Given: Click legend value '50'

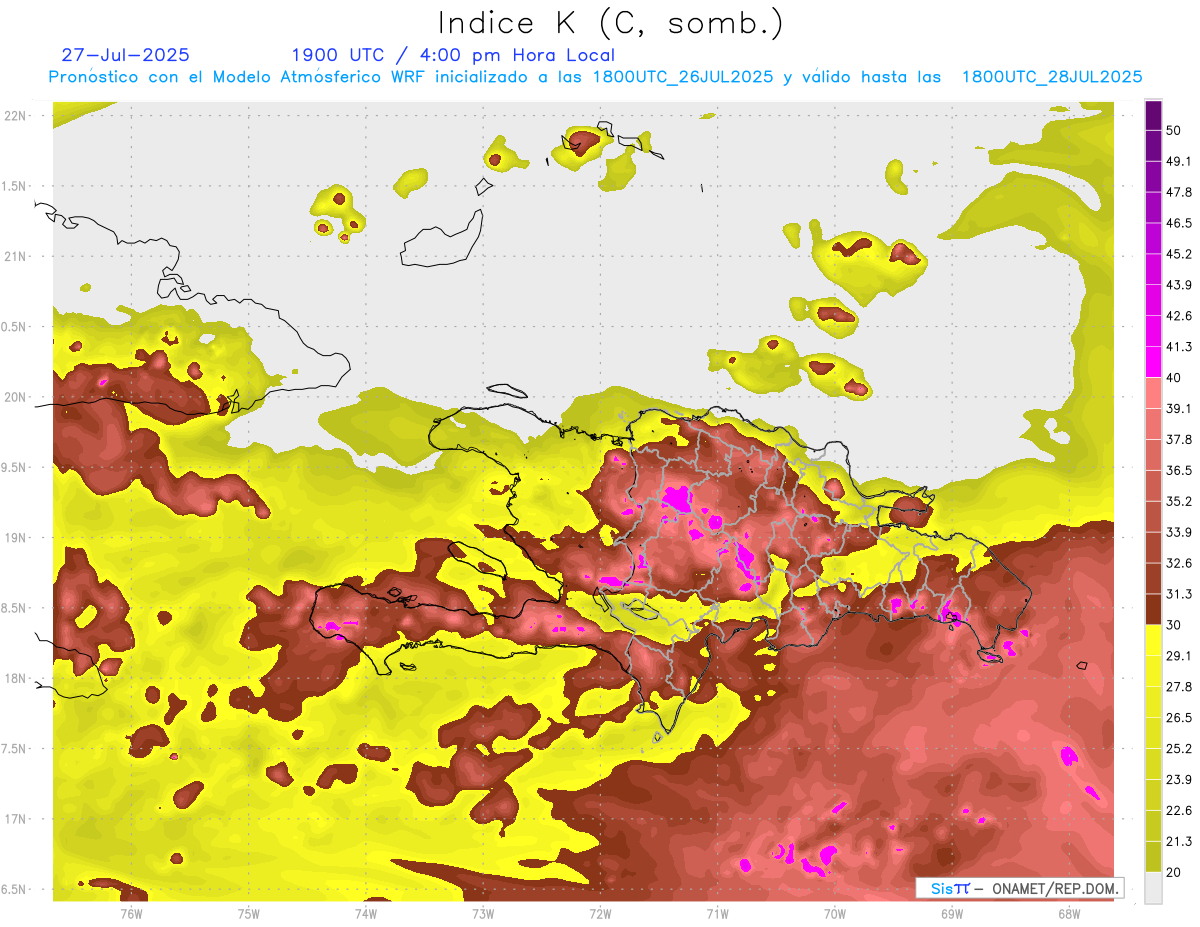Looking at the screenshot, I should (1174, 130).
